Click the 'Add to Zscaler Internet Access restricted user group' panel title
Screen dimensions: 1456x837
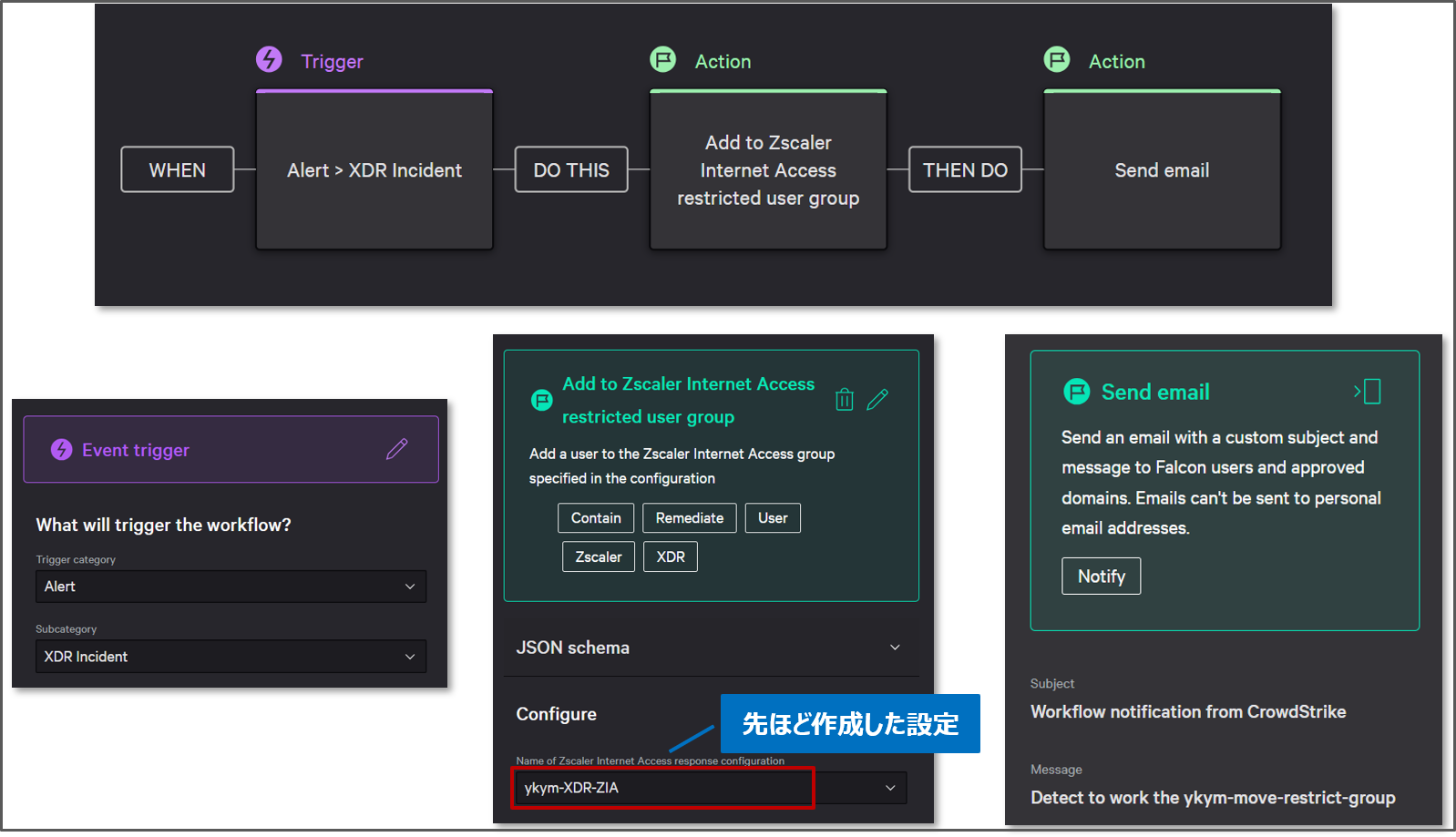(688, 400)
